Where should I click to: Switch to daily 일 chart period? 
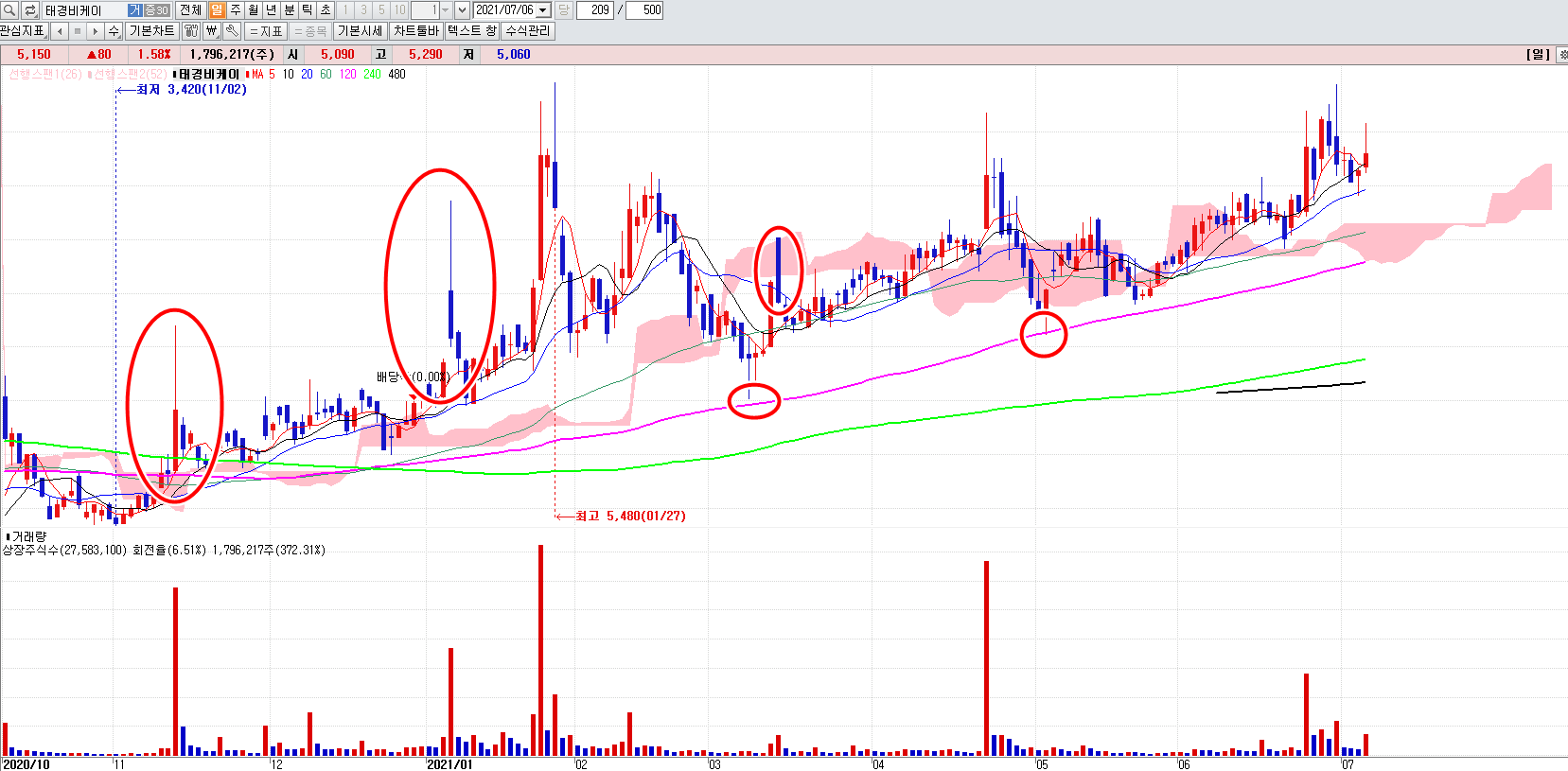pos(218,10)
